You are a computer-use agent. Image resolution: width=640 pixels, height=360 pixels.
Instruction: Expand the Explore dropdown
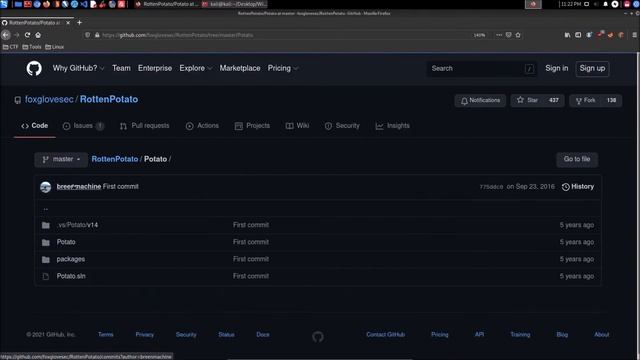[x=196, y=68]
